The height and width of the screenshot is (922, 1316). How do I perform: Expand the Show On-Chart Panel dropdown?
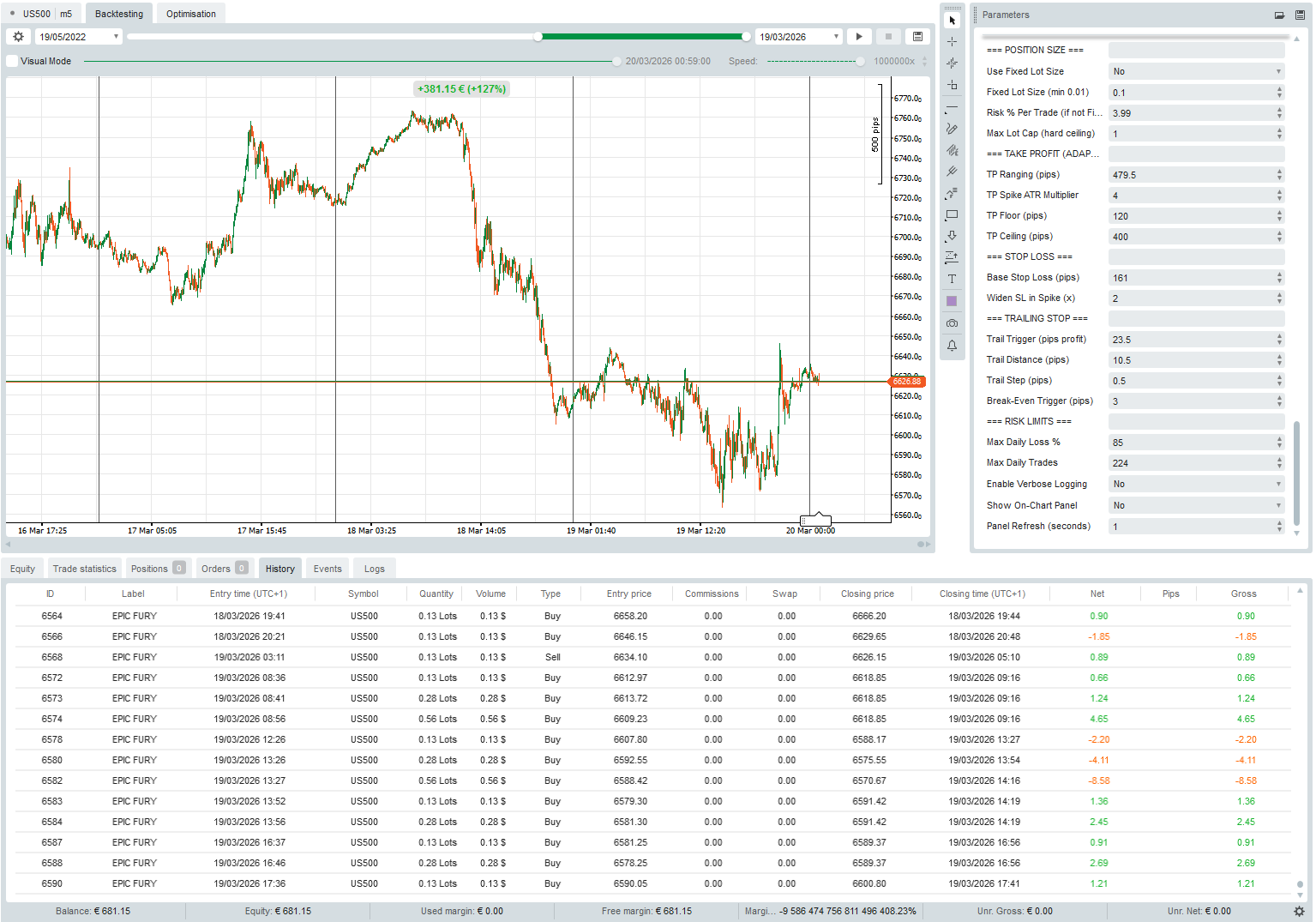click(1196, 506)
